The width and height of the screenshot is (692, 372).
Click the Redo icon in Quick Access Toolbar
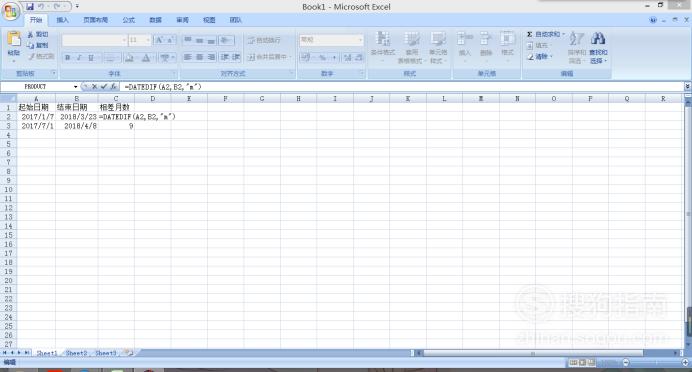(57, 6)
